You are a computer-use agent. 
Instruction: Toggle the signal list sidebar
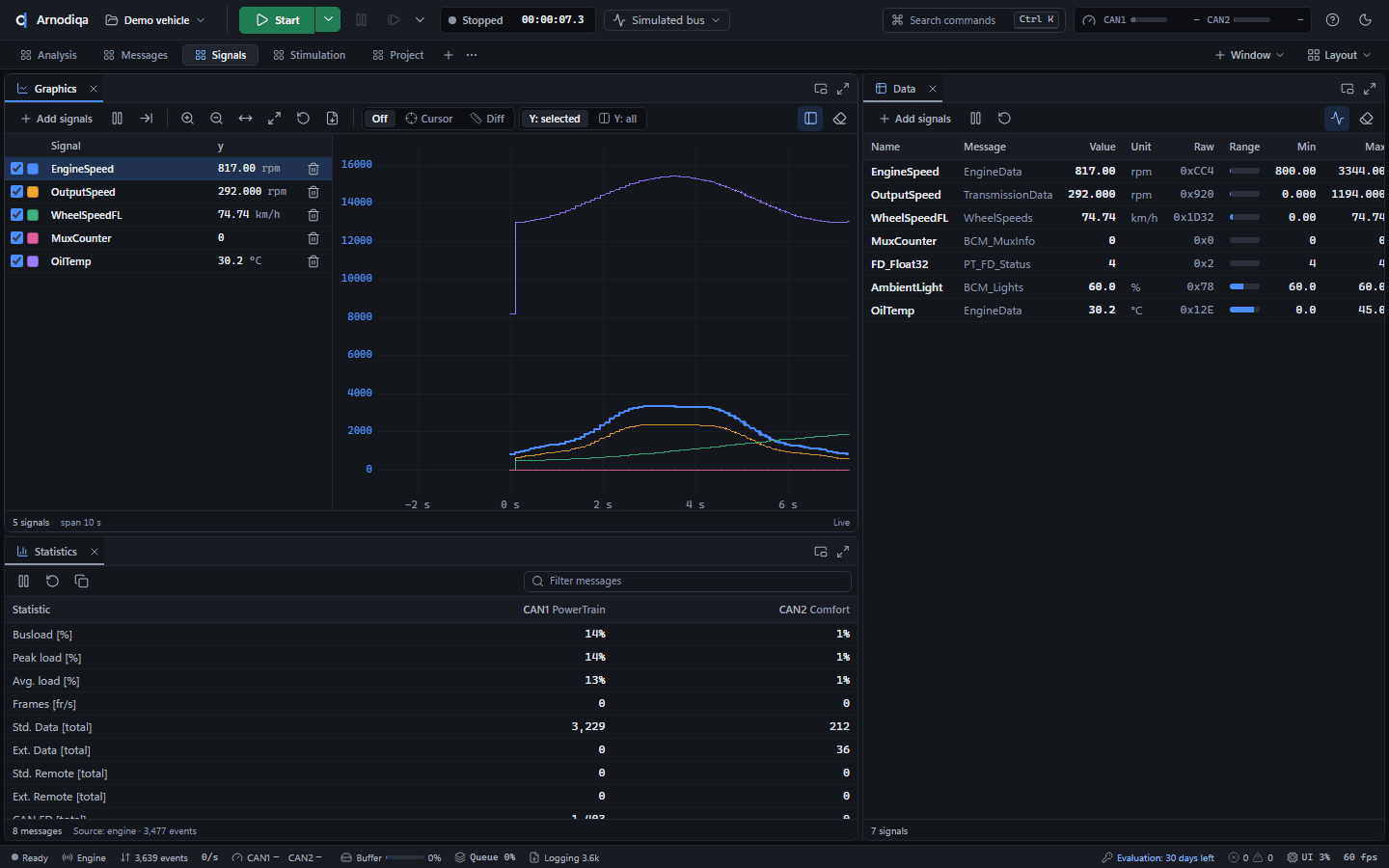[810, 119]
